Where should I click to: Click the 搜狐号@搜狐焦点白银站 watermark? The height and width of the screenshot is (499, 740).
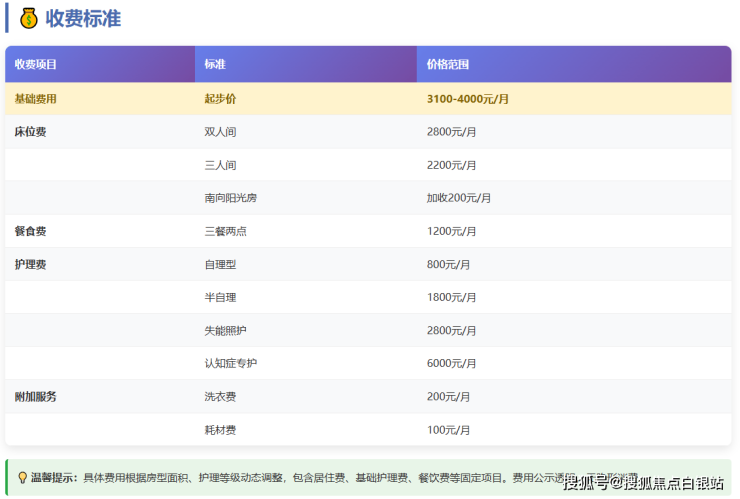643,484
